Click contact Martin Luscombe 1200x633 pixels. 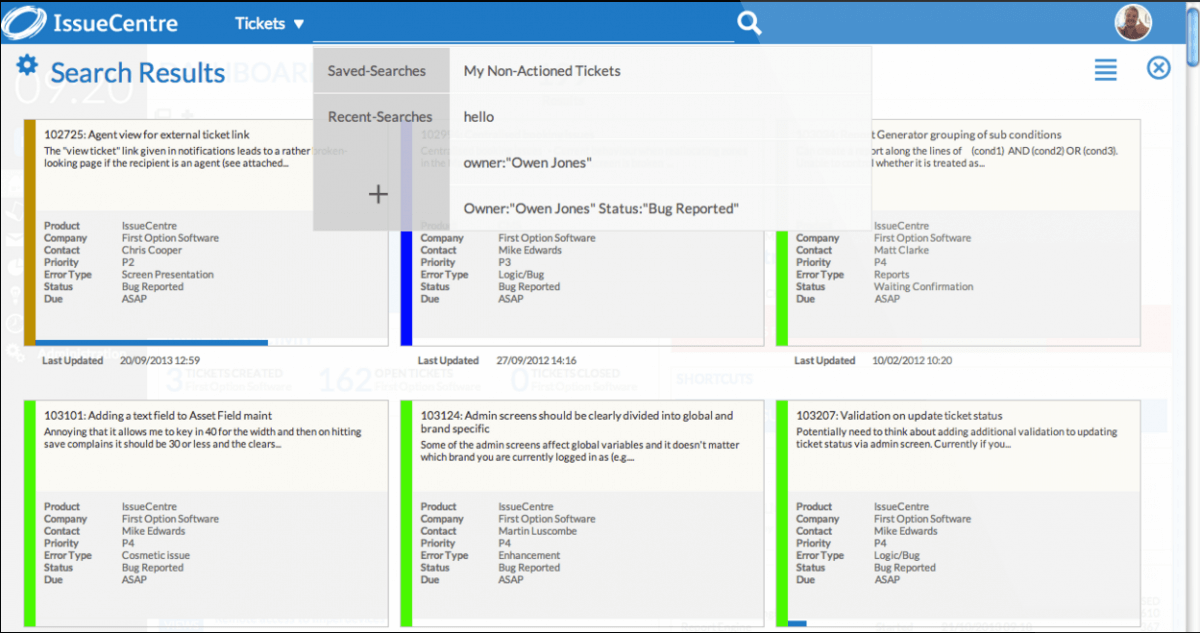point(537,531)
